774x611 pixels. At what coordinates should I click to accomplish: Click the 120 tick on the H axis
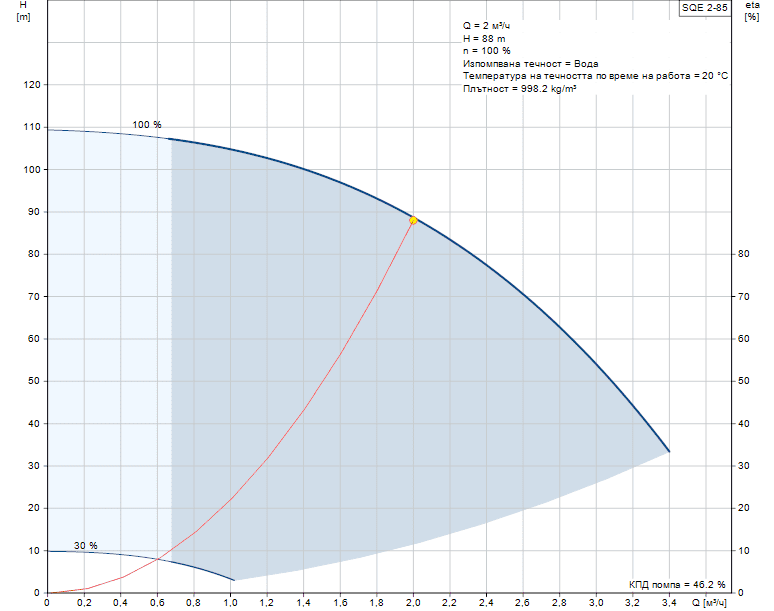(31, 86)
